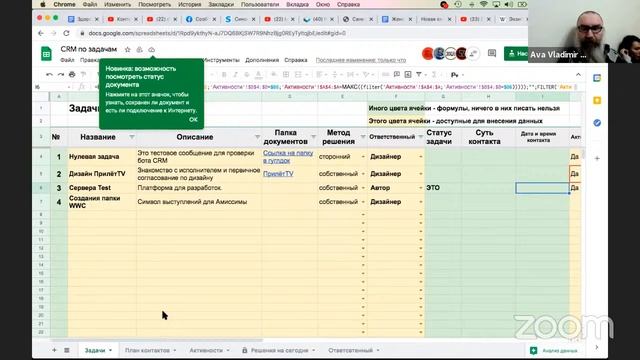Open the input tools Ру selector
This screenshot has width=640, height=360.
[454, 75]
